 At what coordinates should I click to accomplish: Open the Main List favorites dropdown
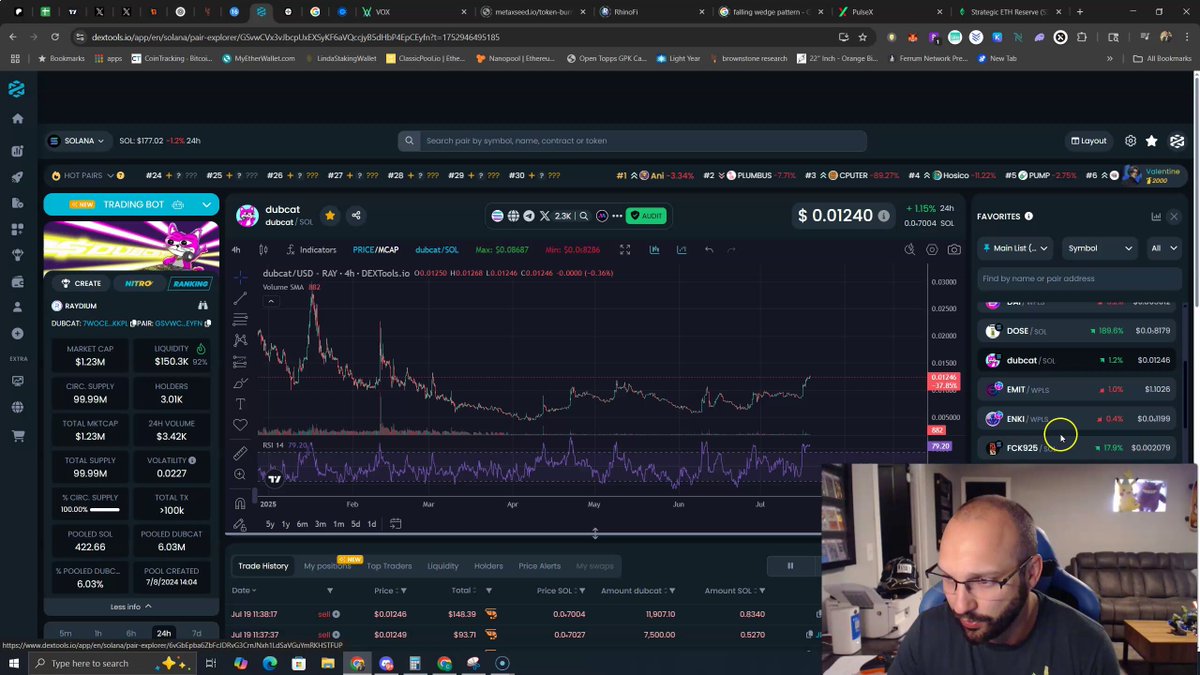(x=1015, y=248)
